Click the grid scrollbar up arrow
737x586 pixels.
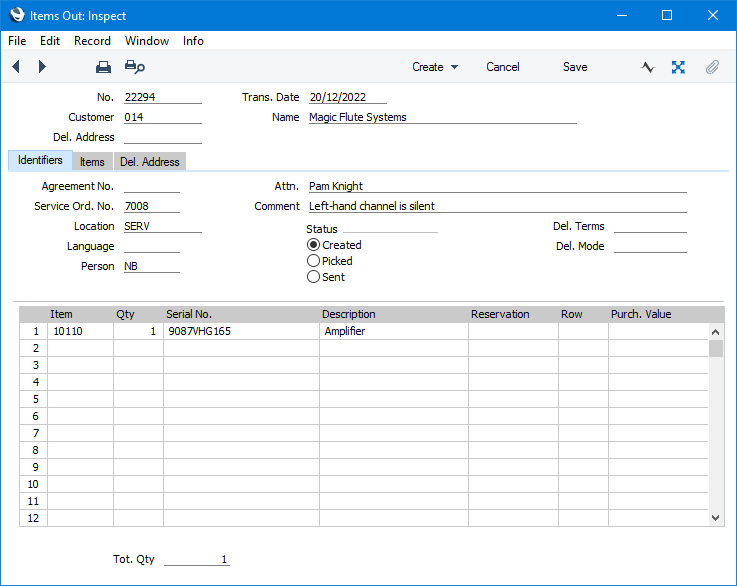point(716,332)
